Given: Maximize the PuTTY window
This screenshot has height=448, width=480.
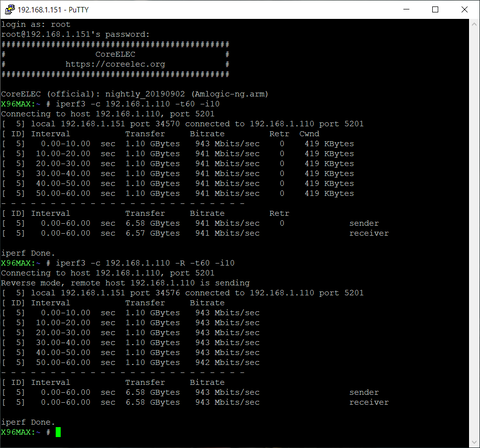Looking at the screenshot, I should [435, 9].
